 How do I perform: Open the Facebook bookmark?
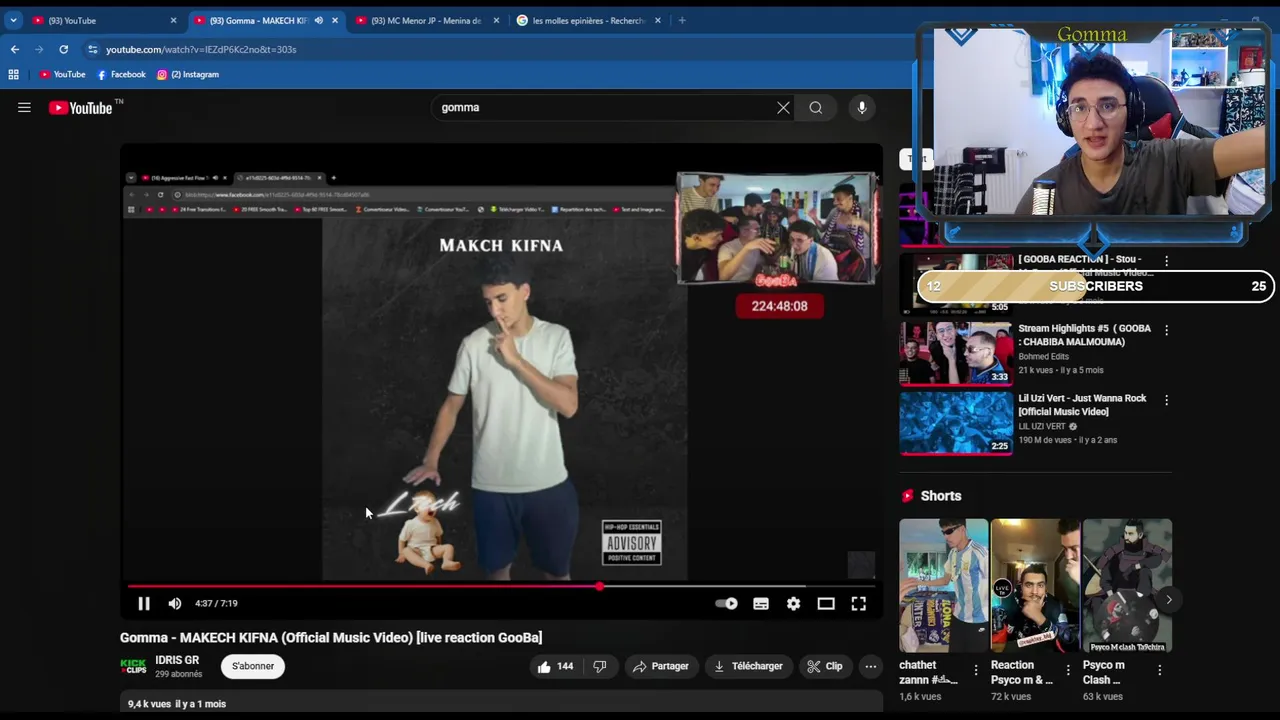click(x=121, y=74)
